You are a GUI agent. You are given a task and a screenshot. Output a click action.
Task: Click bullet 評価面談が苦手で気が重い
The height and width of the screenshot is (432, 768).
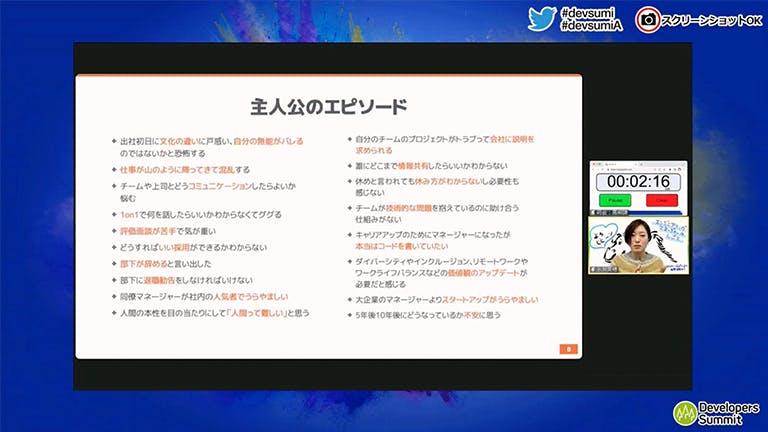(x=168, y=231)
